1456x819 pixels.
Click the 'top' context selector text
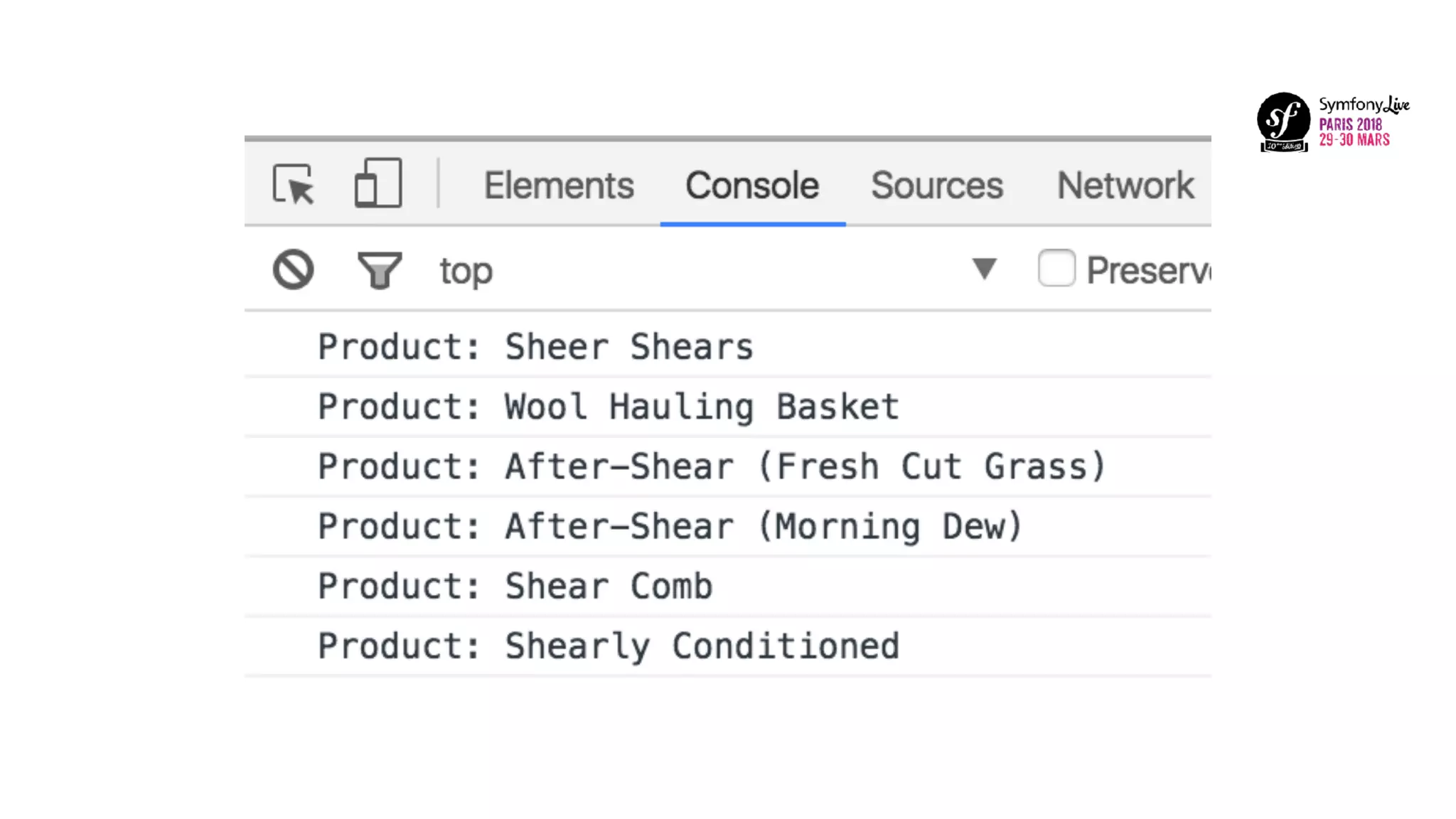click(466, 271)
